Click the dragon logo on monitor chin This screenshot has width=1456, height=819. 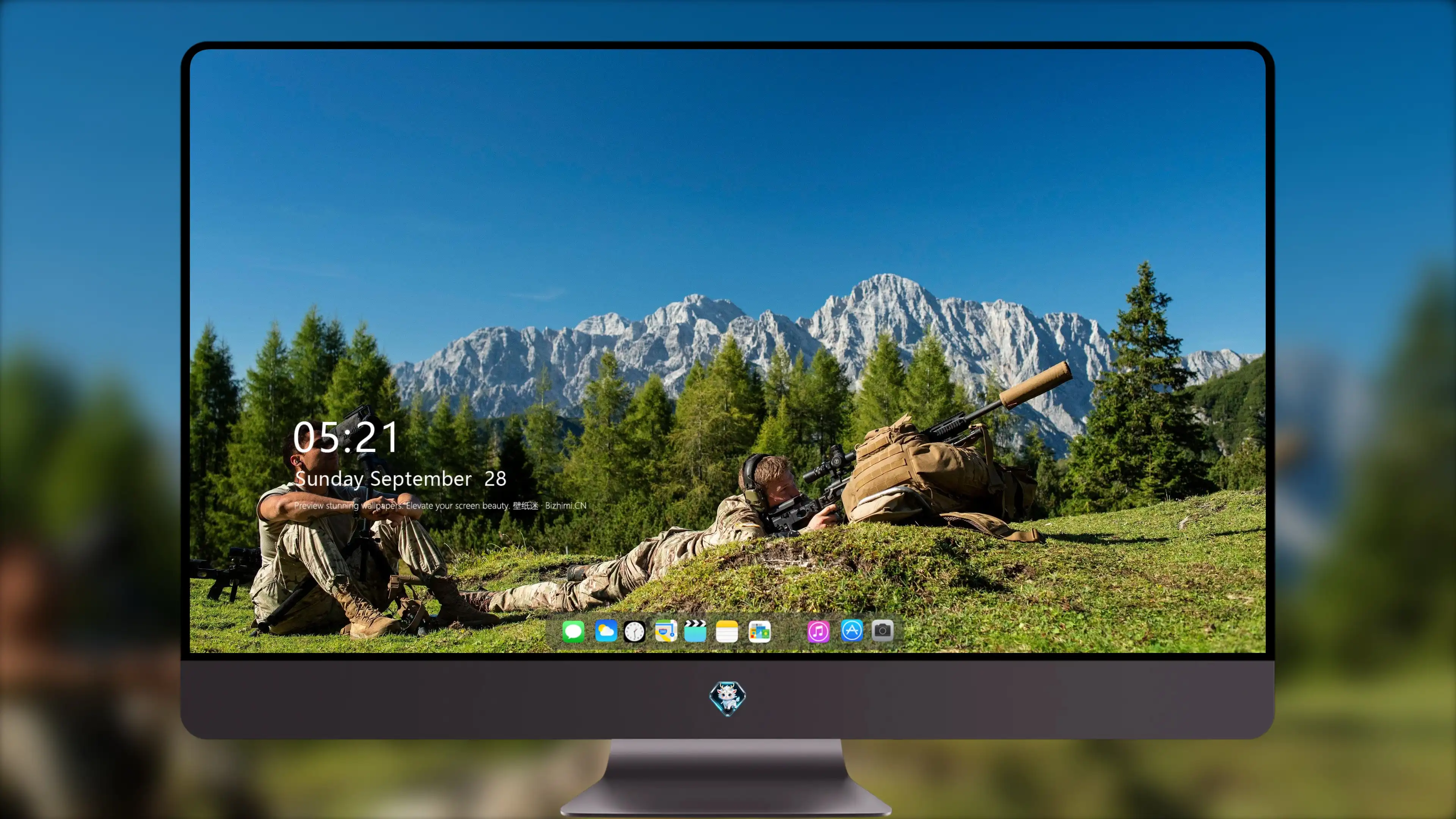point(728,698)
